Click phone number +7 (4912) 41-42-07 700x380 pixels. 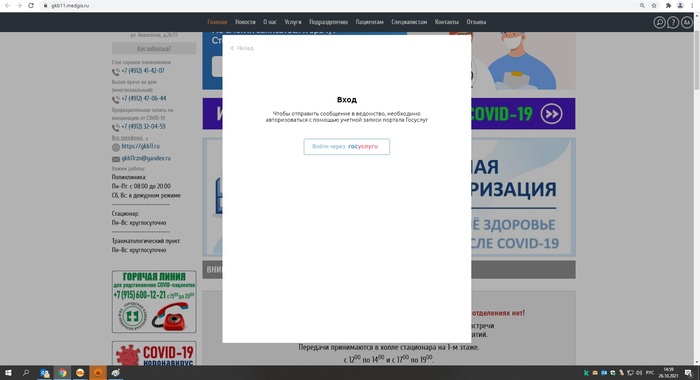[x=143, y=71]
